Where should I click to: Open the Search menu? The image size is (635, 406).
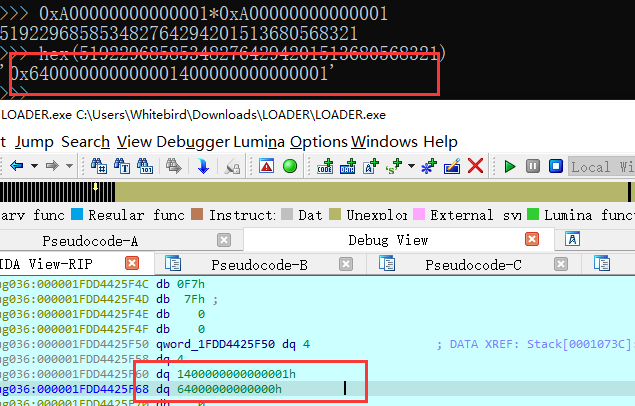click(x=85, y=142)
